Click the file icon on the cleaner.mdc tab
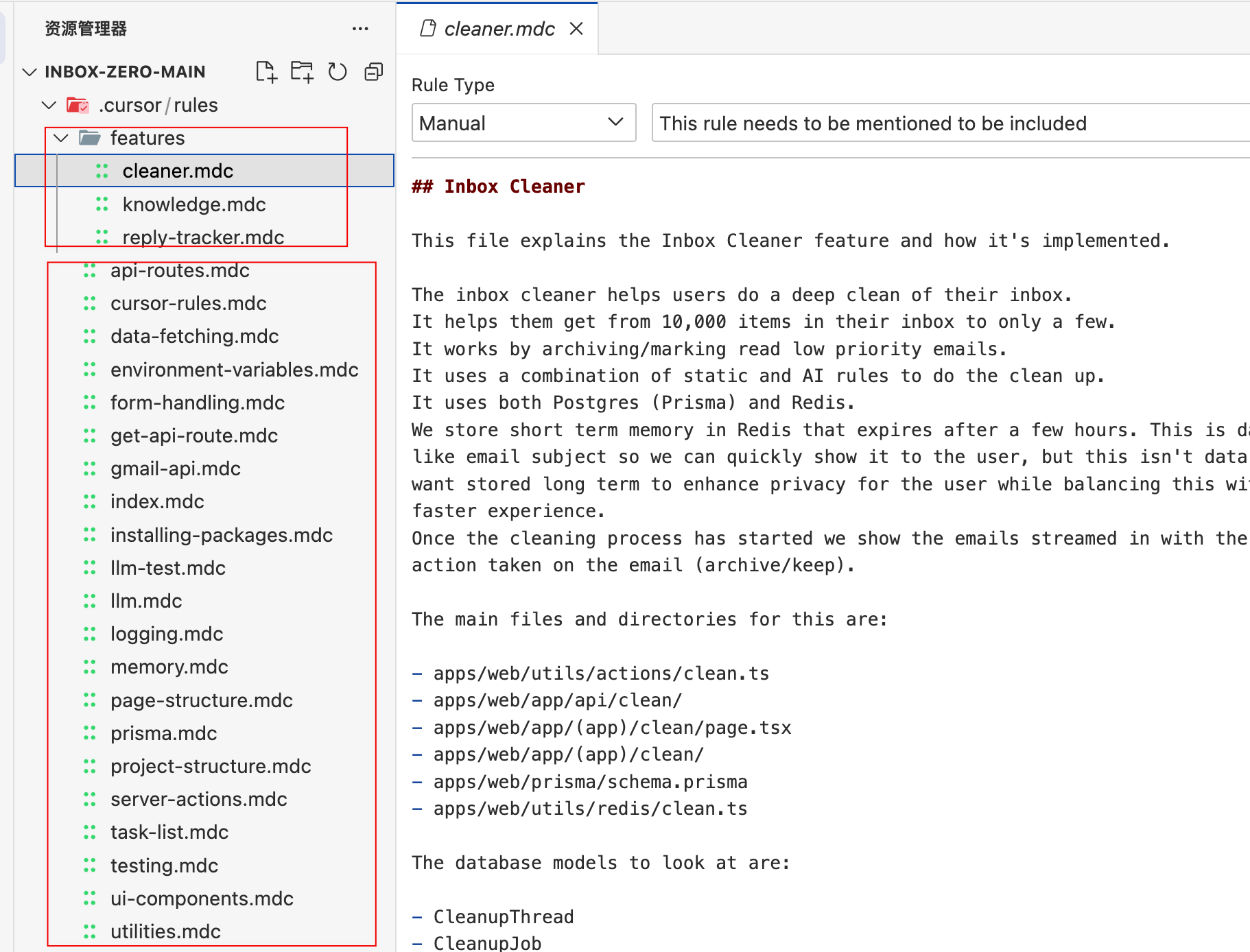The width and height of the screenshot is (1250, 952). pos(428,28)
